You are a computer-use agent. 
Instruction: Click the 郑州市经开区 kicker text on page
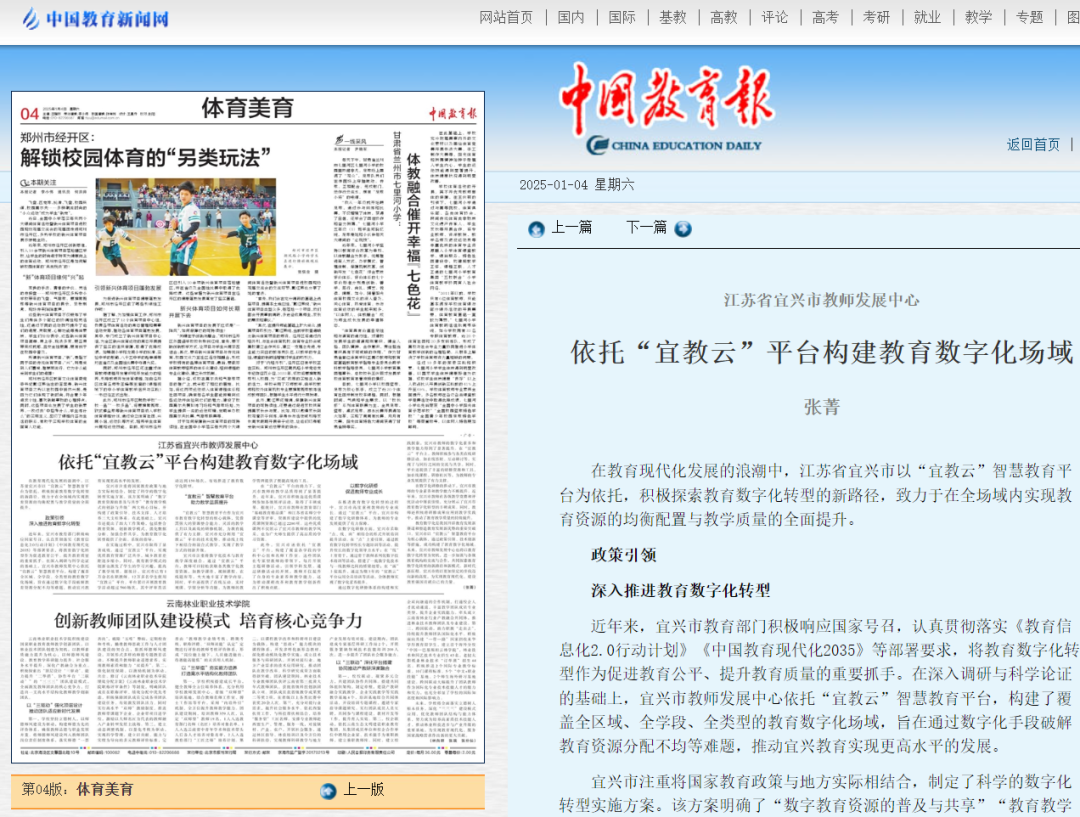click(57, 137)
